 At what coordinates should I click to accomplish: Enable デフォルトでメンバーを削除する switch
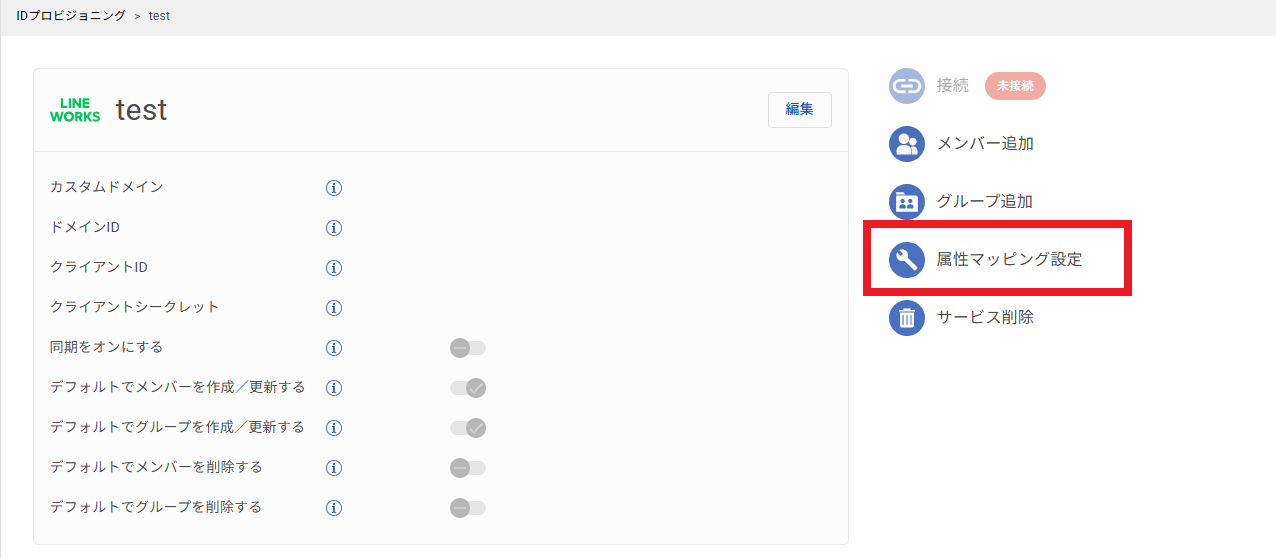coord(468,468)
